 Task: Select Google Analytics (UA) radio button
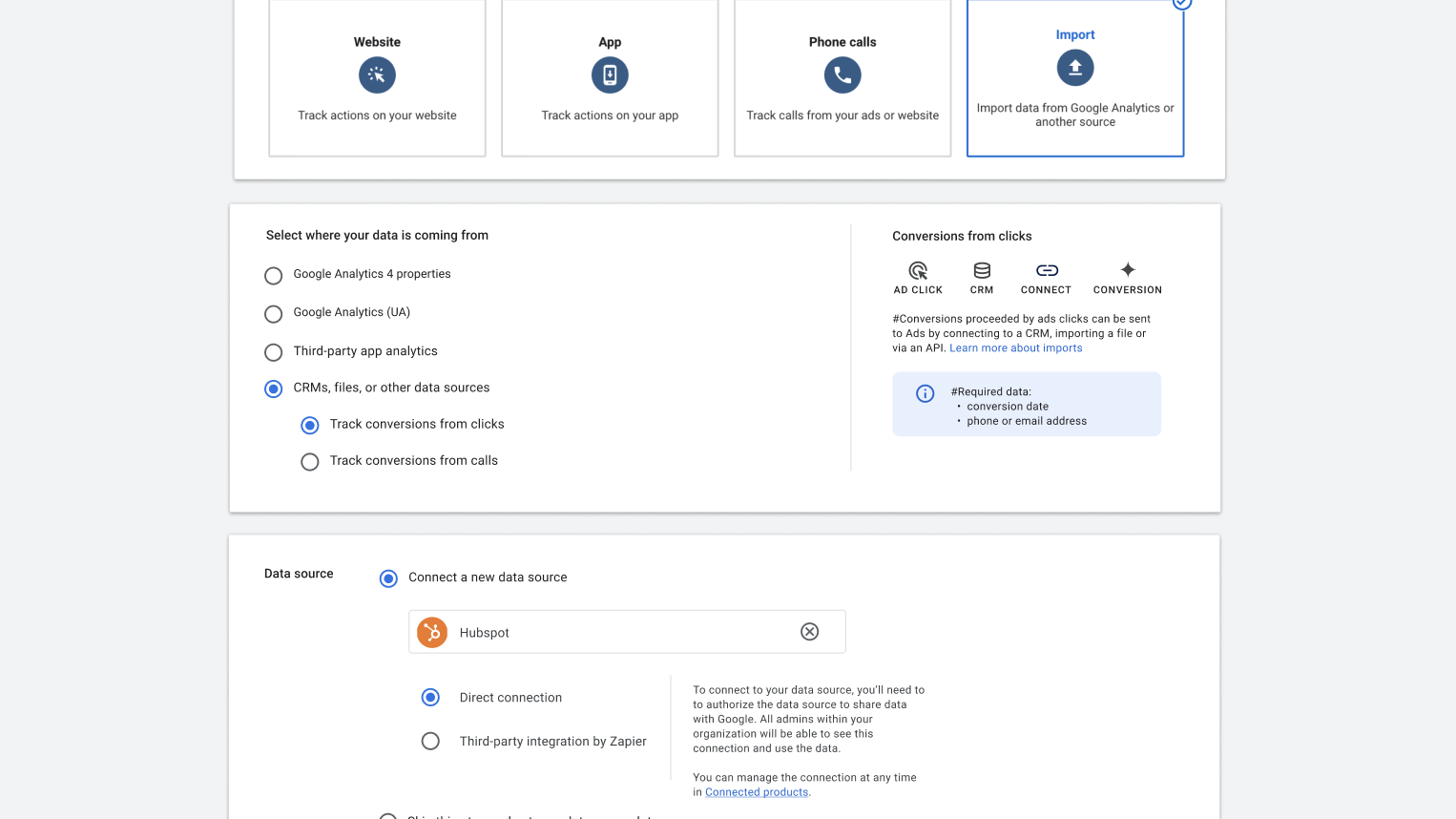pyautogui.click(x=274, y=314)
